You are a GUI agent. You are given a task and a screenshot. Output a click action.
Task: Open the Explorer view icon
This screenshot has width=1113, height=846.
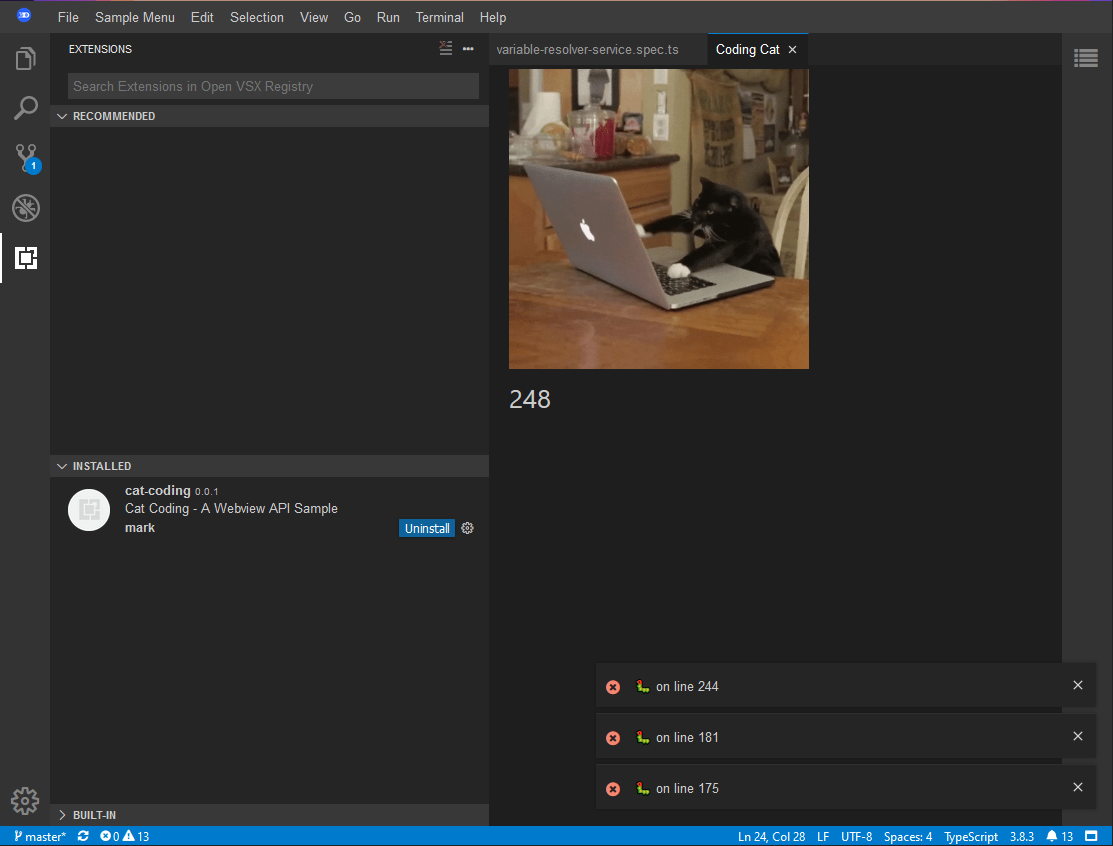[x=25, y=58]
